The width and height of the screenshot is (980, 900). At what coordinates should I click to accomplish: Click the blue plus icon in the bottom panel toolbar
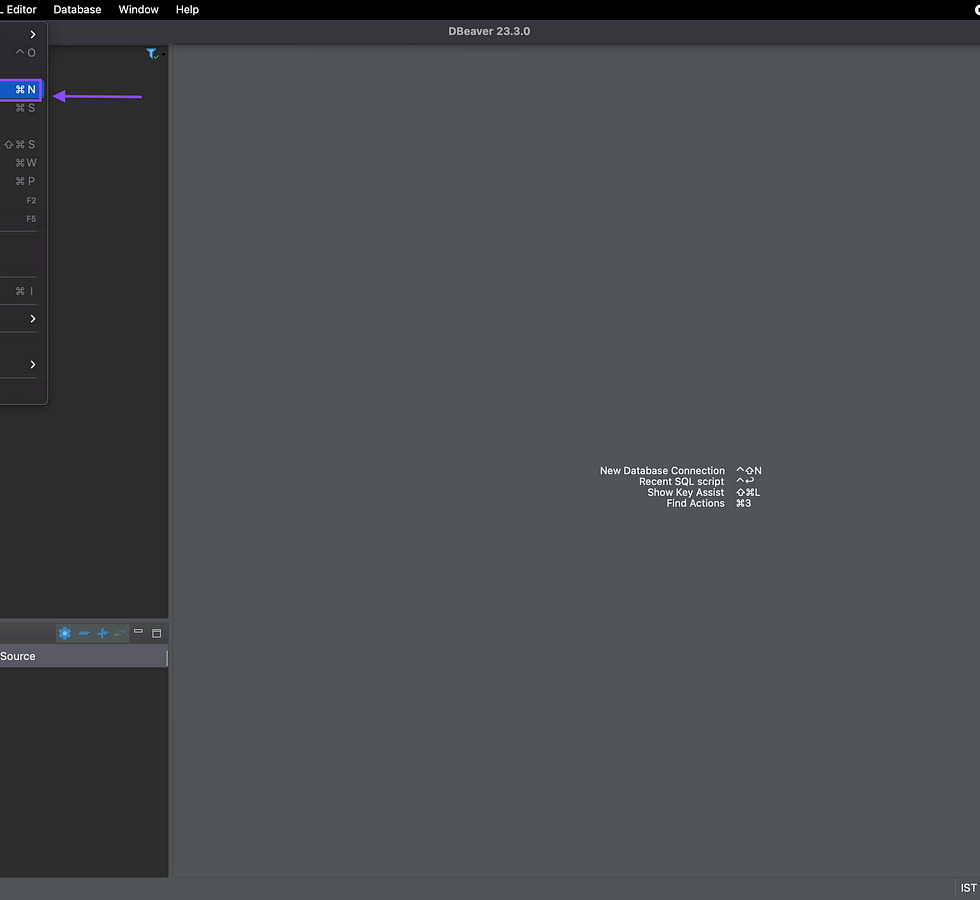(x=102, y=633)
